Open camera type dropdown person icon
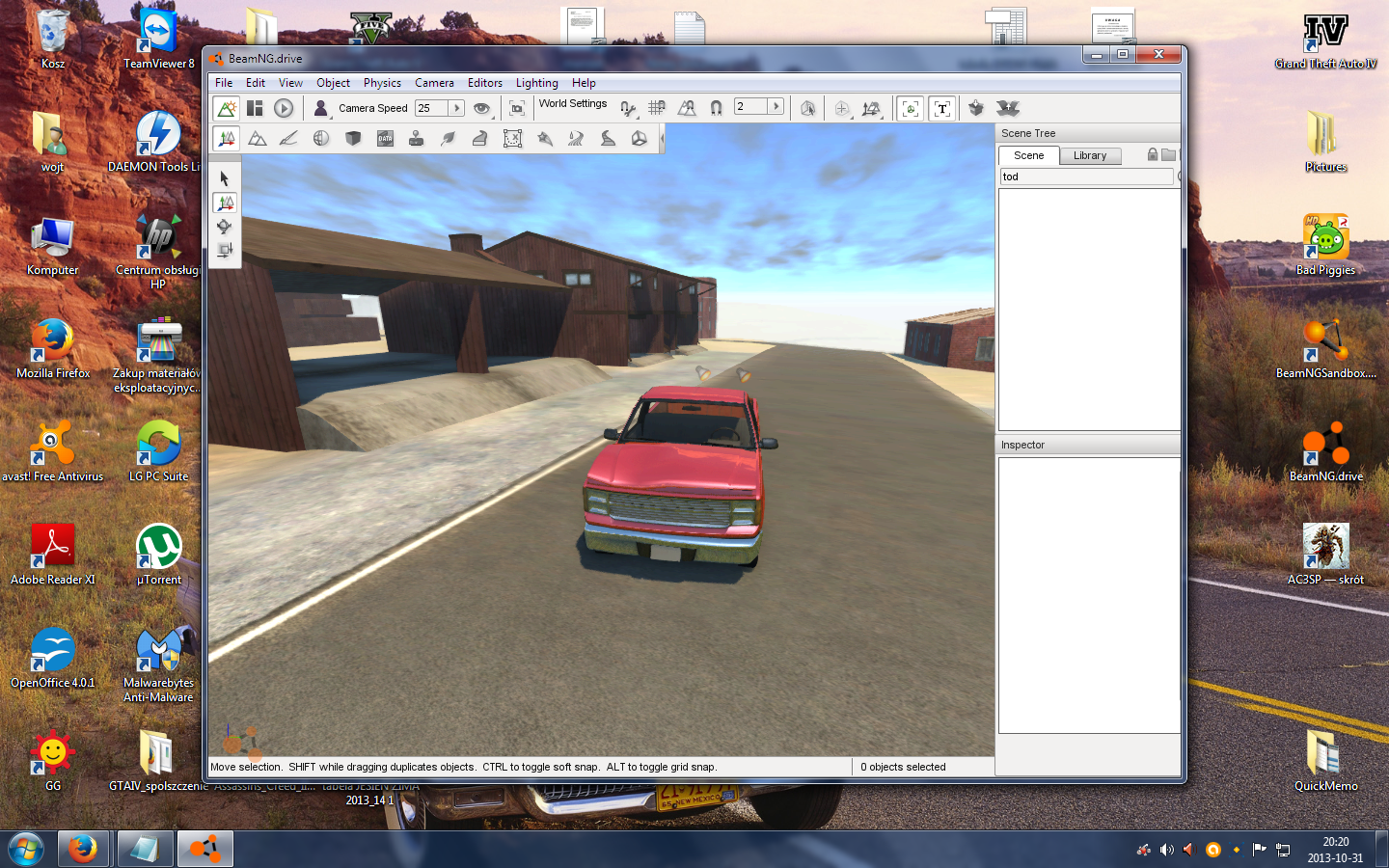 (x=321, y=108)
